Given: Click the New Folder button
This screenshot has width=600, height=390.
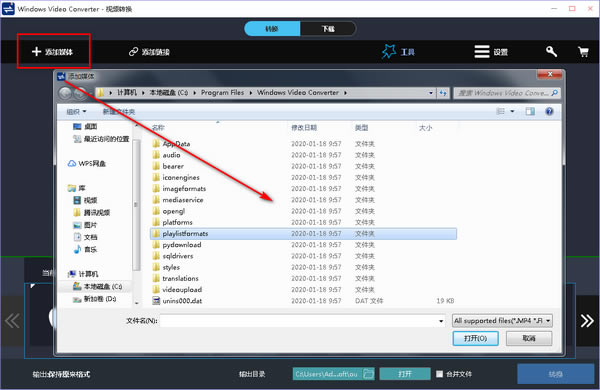Looking at the screenshot, I should tap(119, 111).
